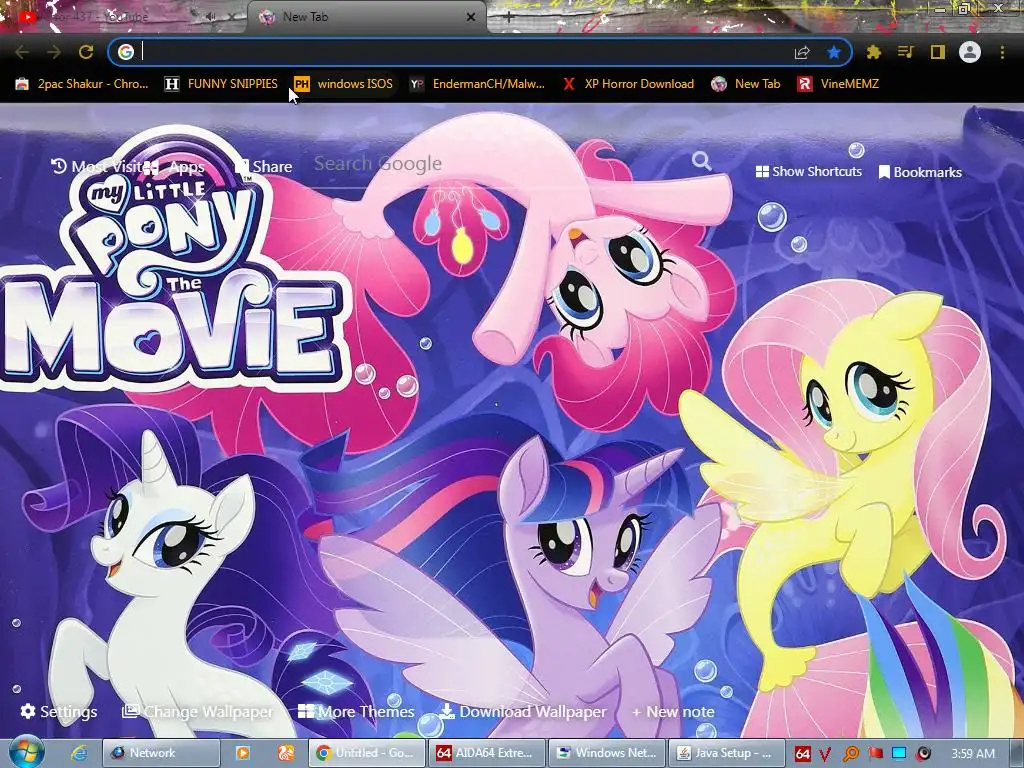The width and height of the screenshot is (1024, 768).
Task: Toggle the side panel icon
Action: point(938,52)
